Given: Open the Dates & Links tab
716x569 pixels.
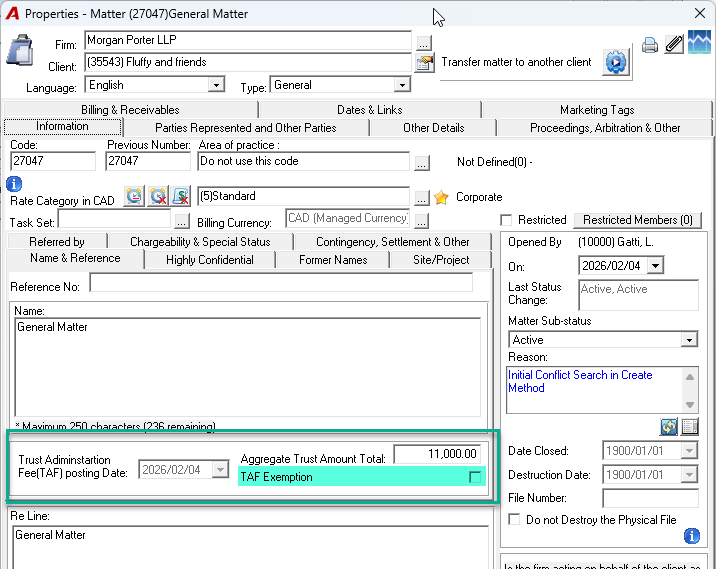Looking at the screenshot, I should (369, 110).
